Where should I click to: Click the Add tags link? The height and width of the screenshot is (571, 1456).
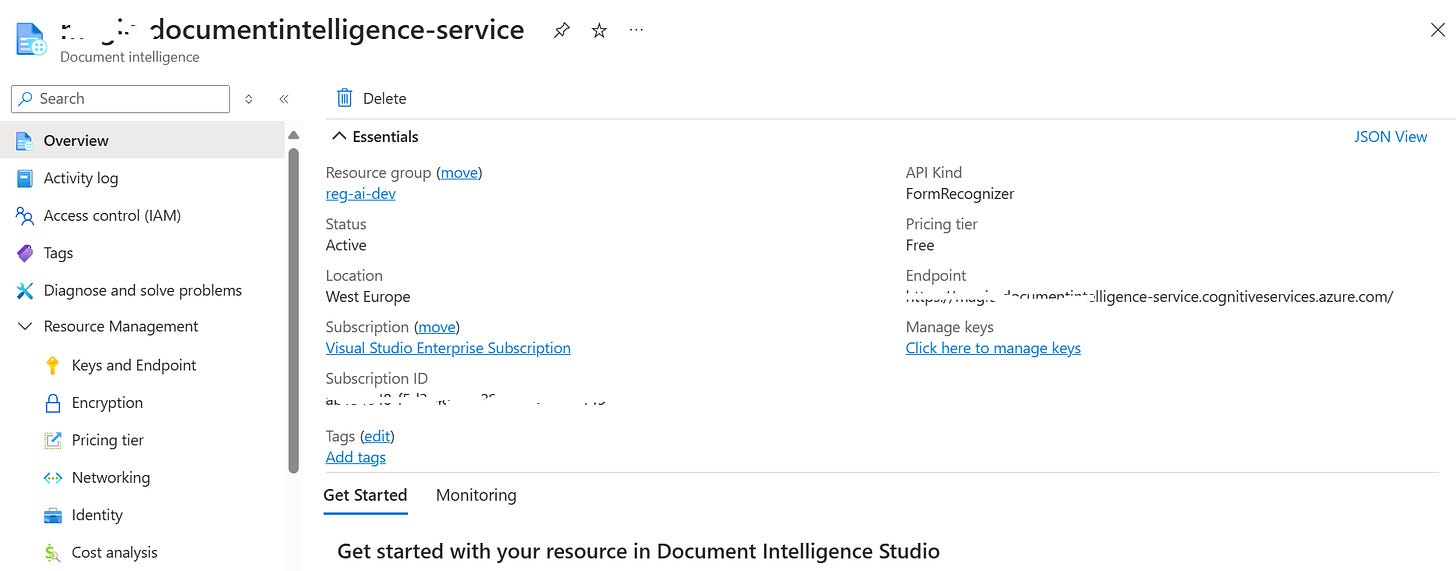pyautogui.click(x=356, y=457)
